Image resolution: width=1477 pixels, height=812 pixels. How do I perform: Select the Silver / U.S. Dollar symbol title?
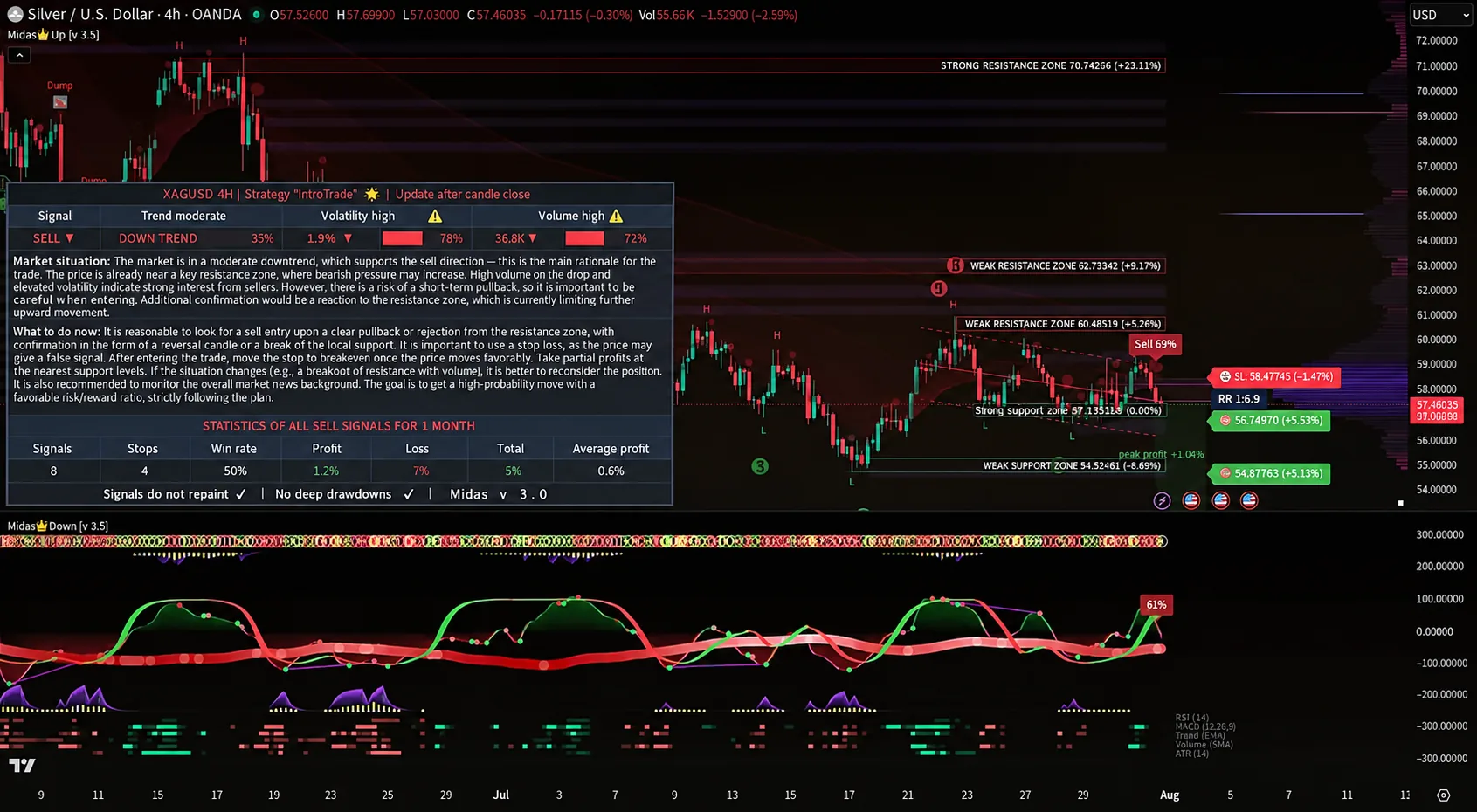[x=135, y=15]
